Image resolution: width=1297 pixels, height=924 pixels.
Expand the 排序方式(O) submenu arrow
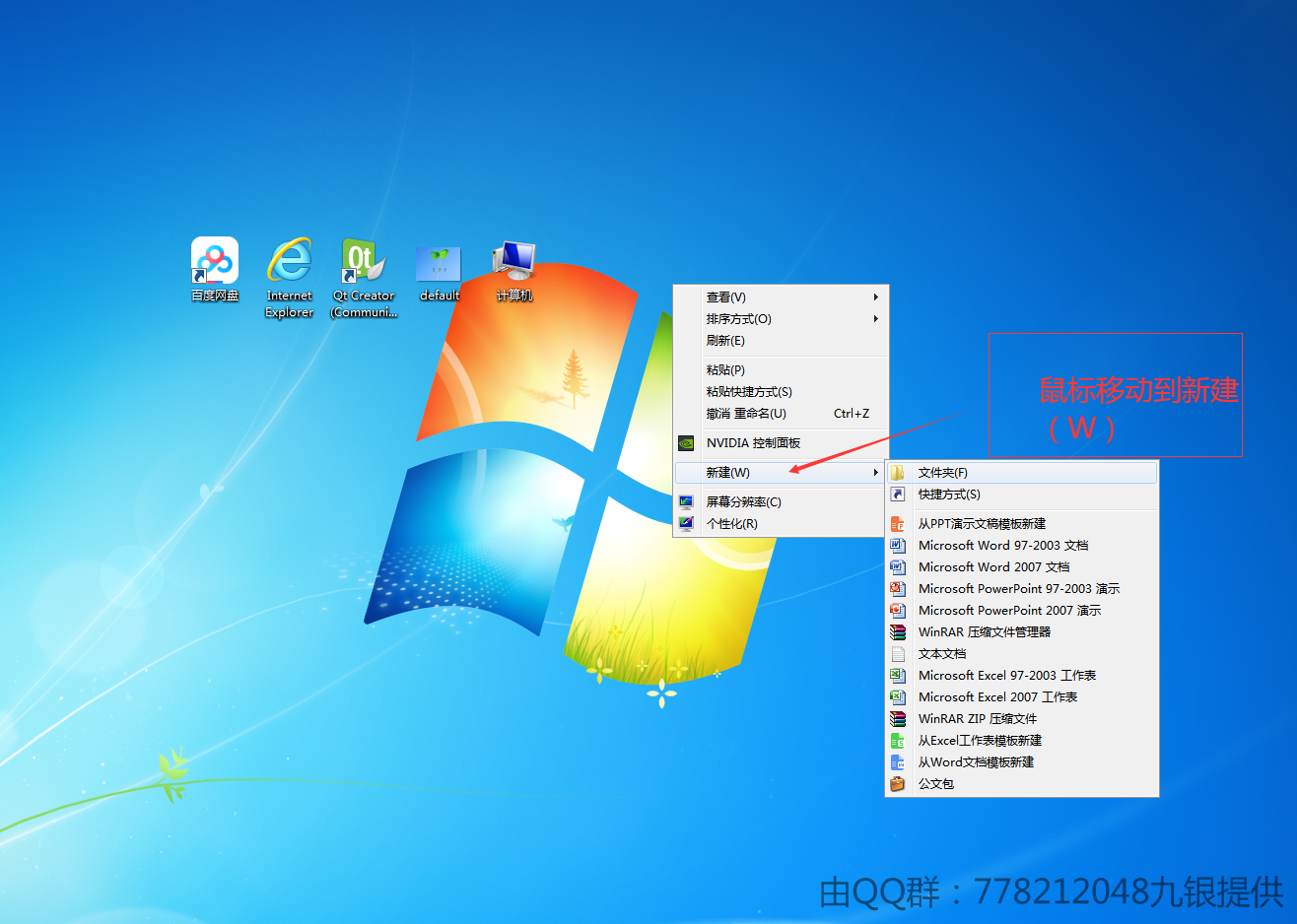[x=875, y=319]
